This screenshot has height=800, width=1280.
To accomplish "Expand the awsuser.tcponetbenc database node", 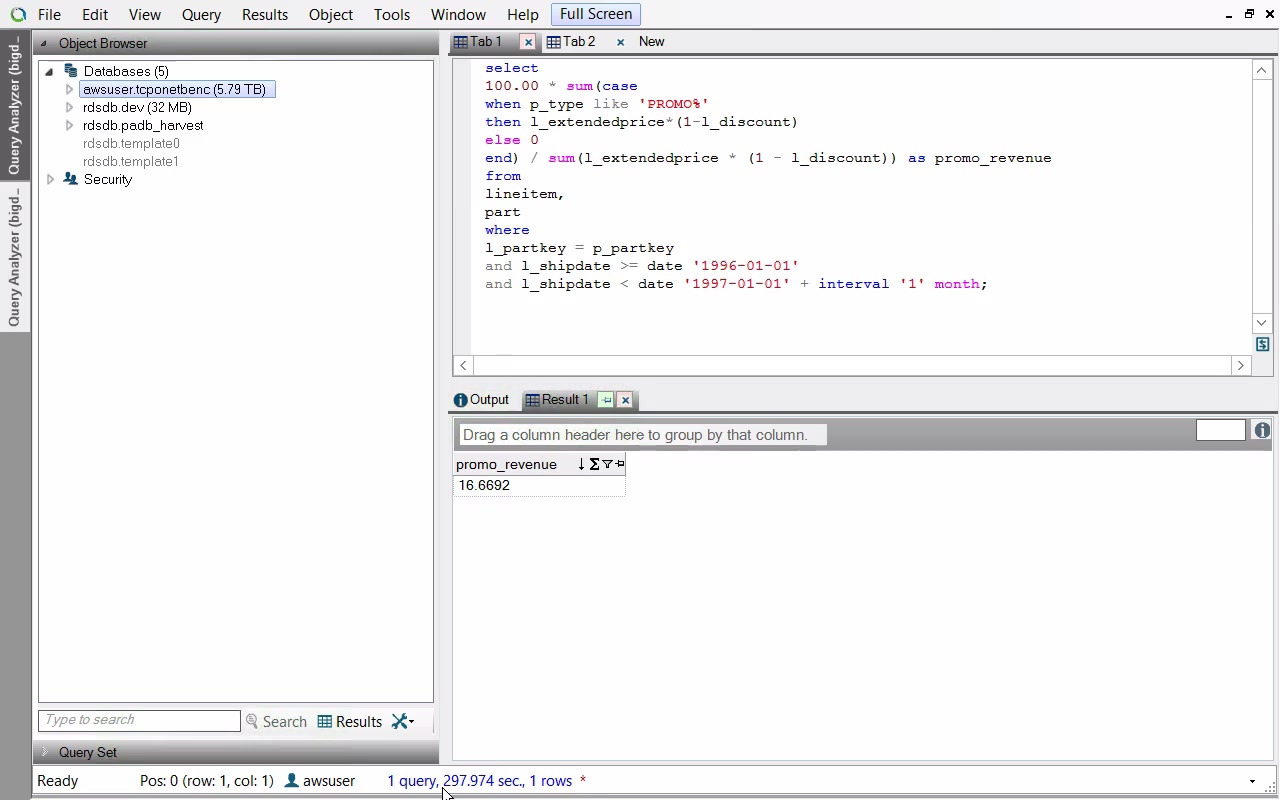I will tap(69, 89).
